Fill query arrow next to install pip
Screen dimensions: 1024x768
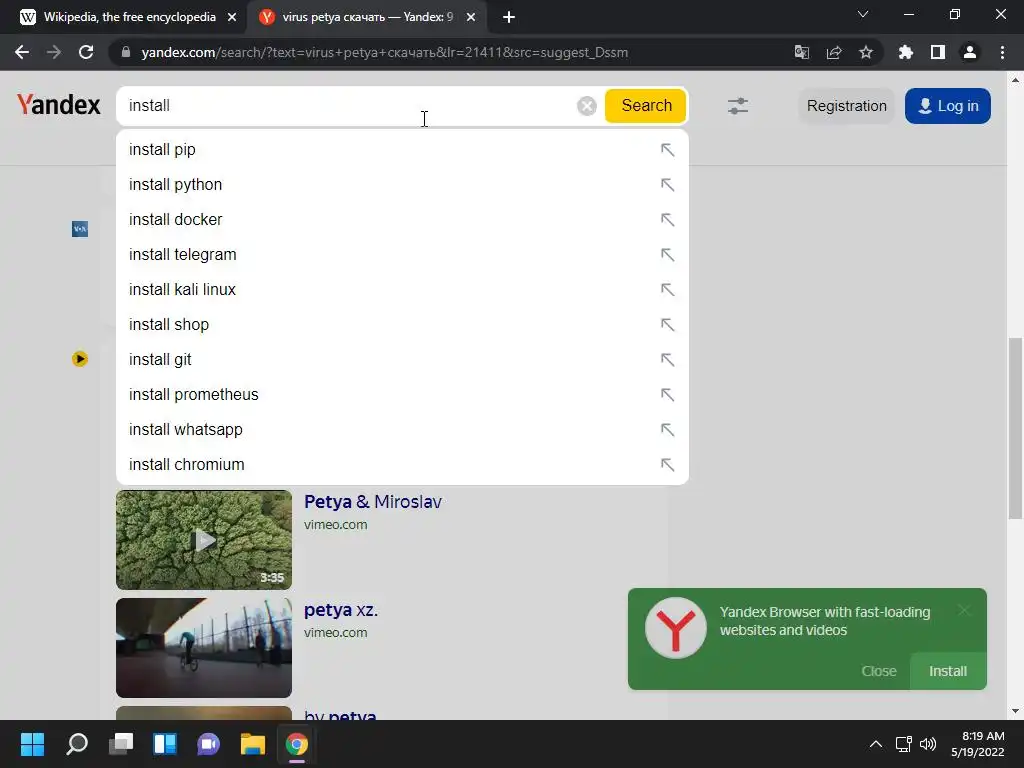(x=667, y=150)
